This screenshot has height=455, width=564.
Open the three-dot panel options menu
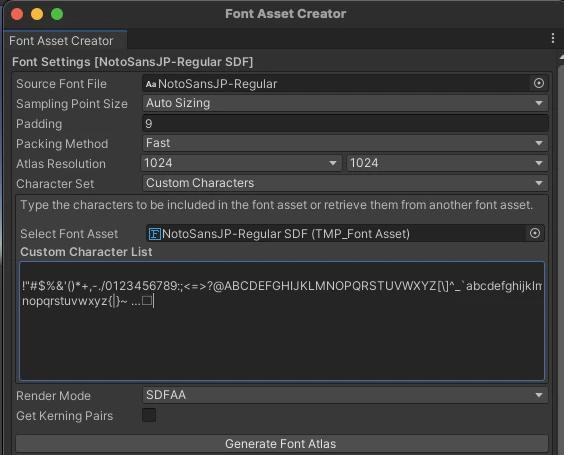click(x=552, y=38)
